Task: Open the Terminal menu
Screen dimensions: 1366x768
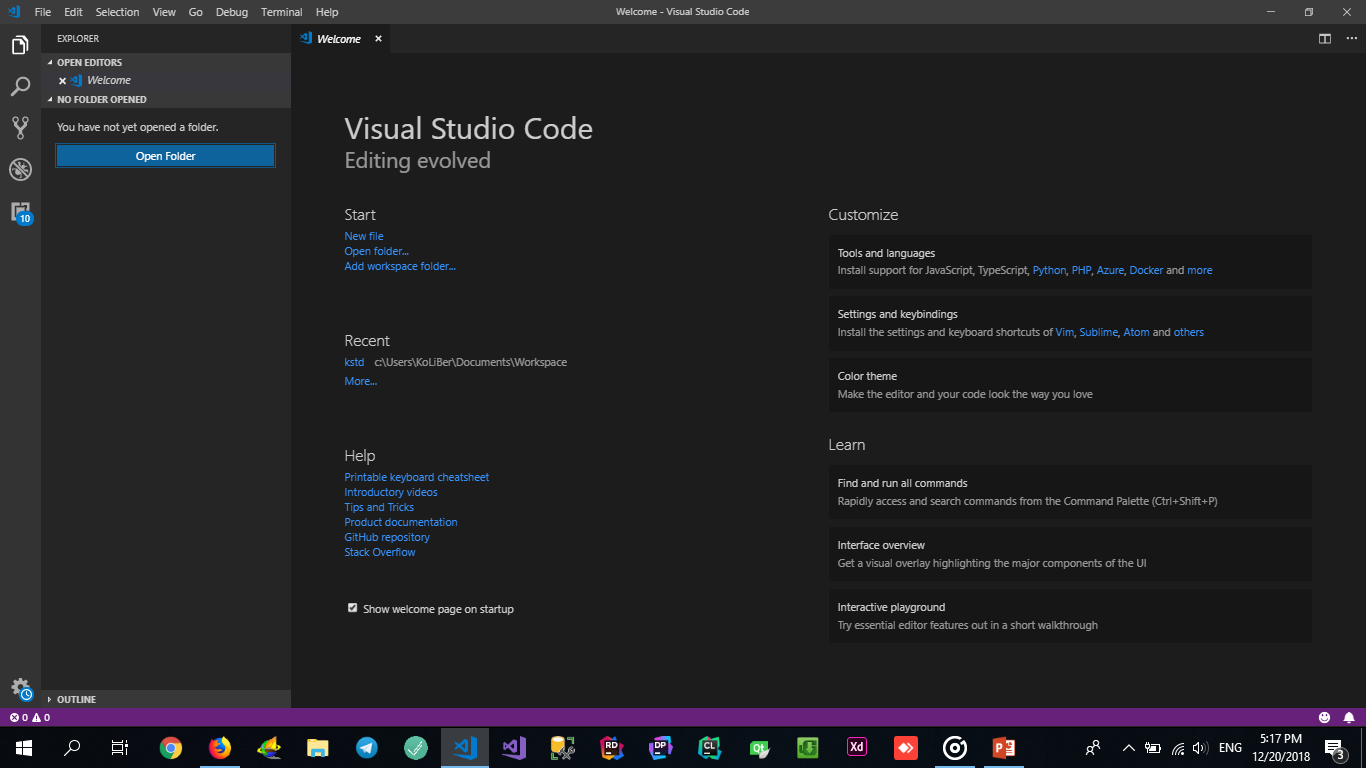Action: (282, 12)
